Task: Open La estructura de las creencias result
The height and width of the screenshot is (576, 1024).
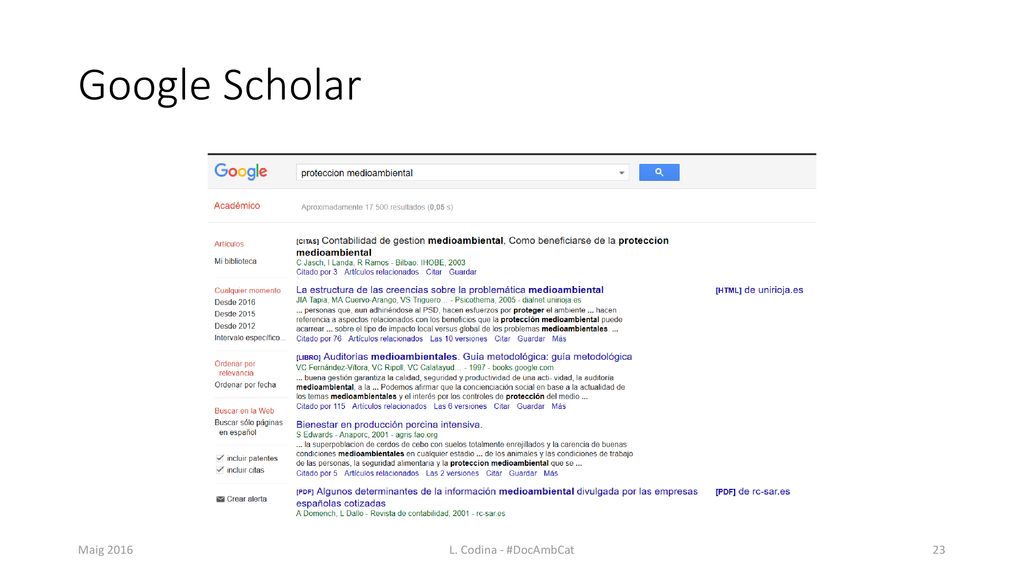Action: [450, 289]
